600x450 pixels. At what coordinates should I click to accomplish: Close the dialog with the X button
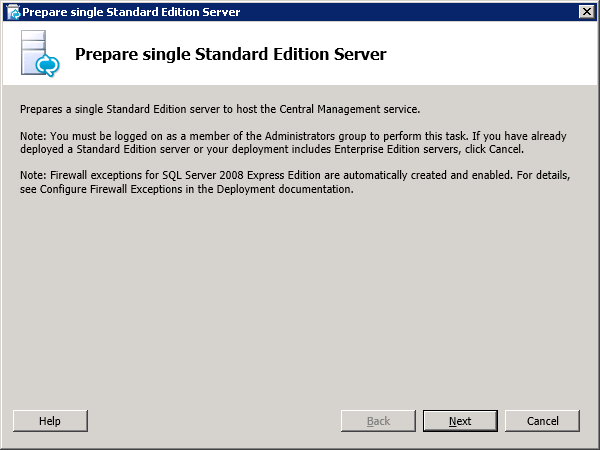[x=587, y=12]
